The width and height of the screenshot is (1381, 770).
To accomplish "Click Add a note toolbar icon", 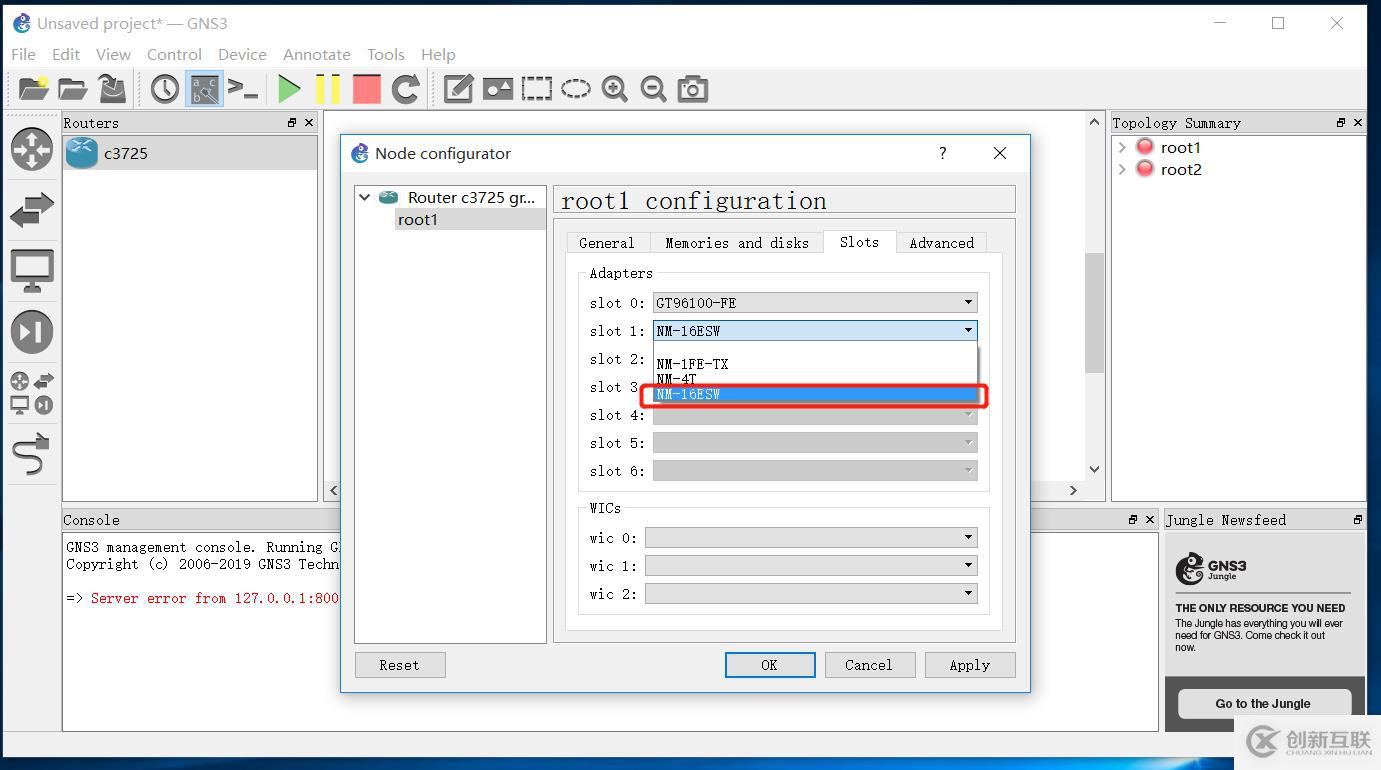I will [458, 89].
